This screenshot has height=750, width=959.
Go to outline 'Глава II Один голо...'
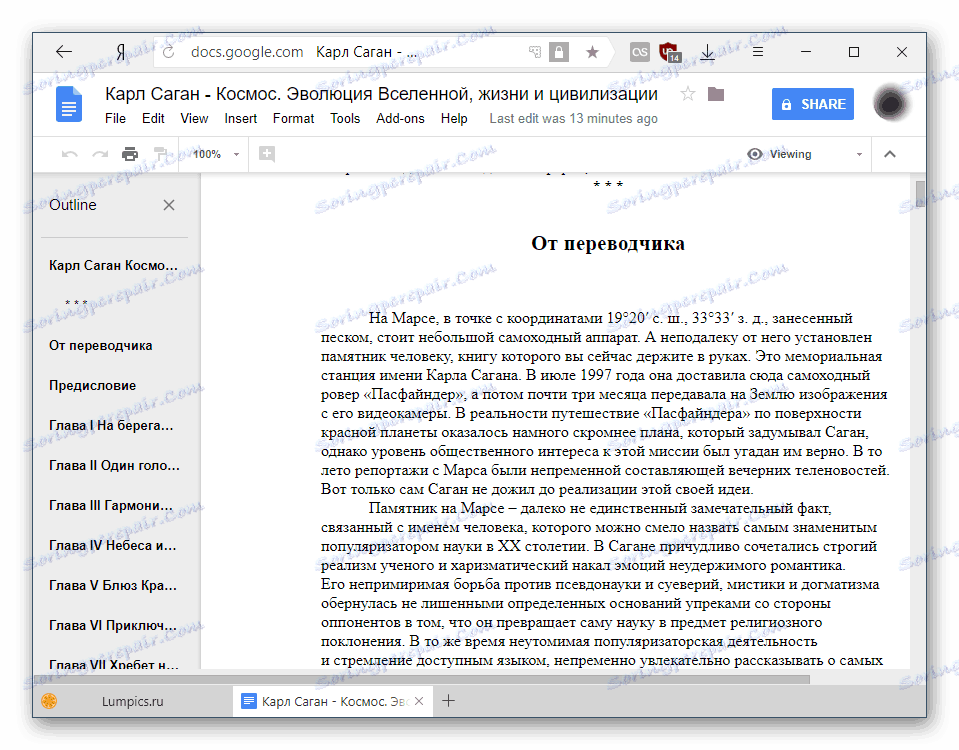(x=114, y=466)
